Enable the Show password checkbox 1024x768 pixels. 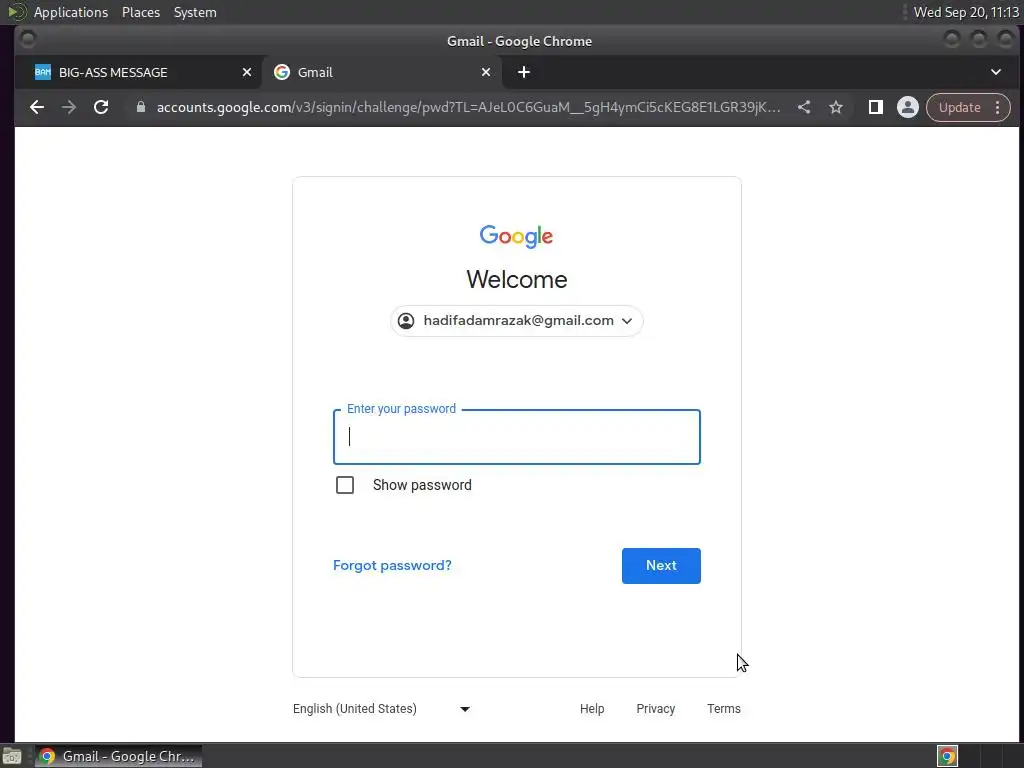[x=345, y=485]
